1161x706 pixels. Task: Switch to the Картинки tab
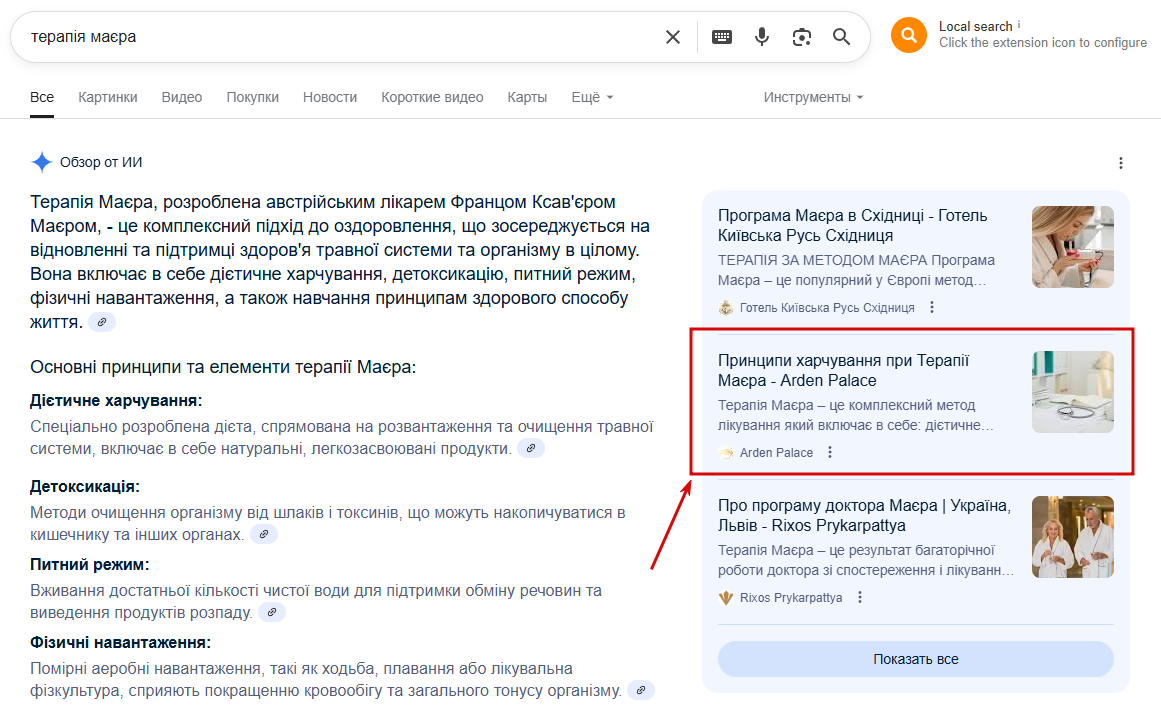(108, 97)
